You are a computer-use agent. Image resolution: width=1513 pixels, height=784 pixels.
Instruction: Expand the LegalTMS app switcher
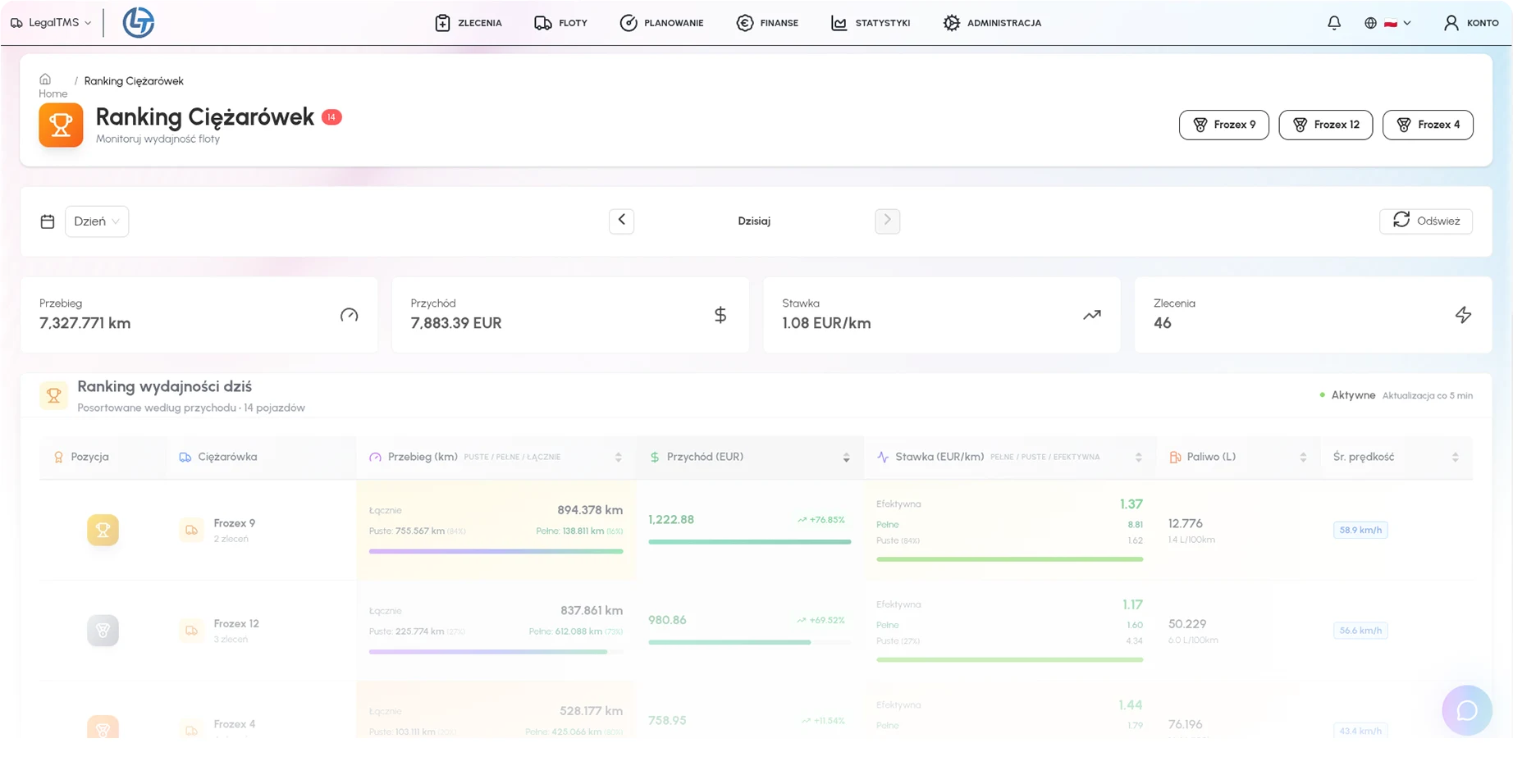[x=51, y=23]
